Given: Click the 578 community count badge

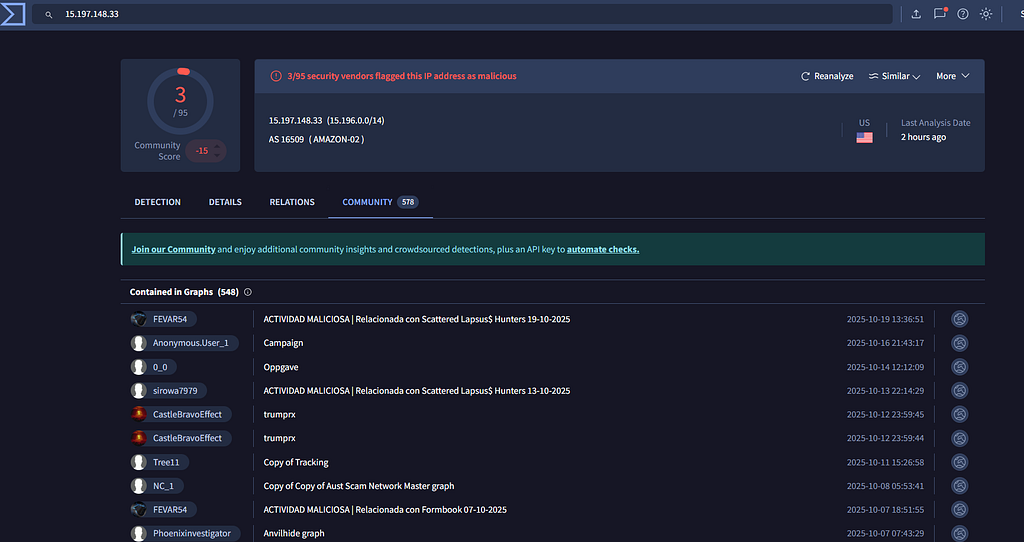Looking at the screenshot, I should [408, 202].
